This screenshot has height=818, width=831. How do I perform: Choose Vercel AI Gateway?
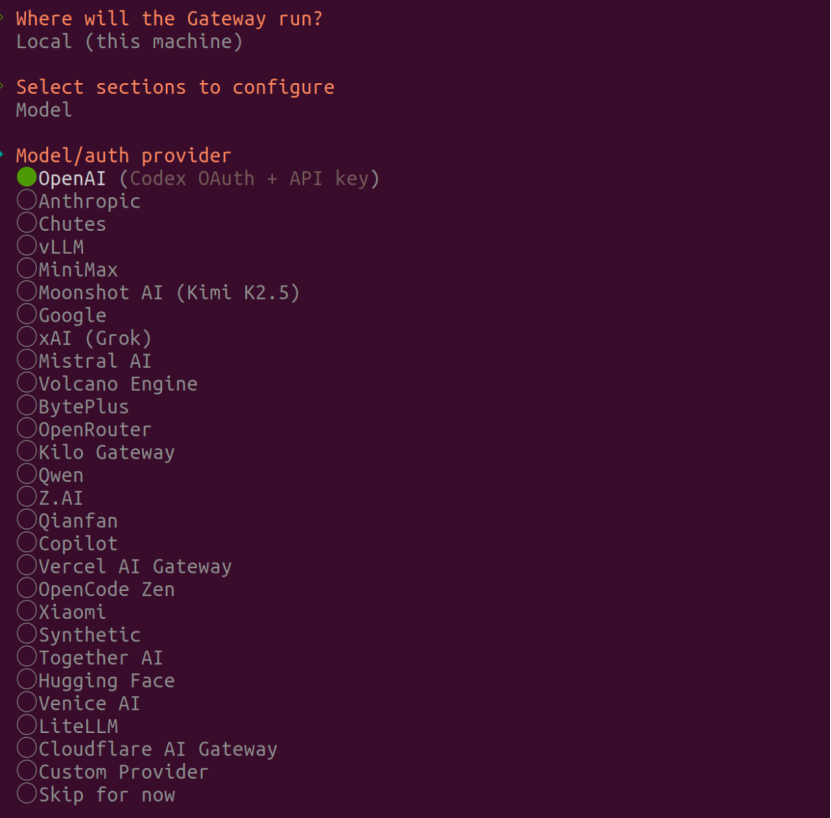tap(27, 567)
